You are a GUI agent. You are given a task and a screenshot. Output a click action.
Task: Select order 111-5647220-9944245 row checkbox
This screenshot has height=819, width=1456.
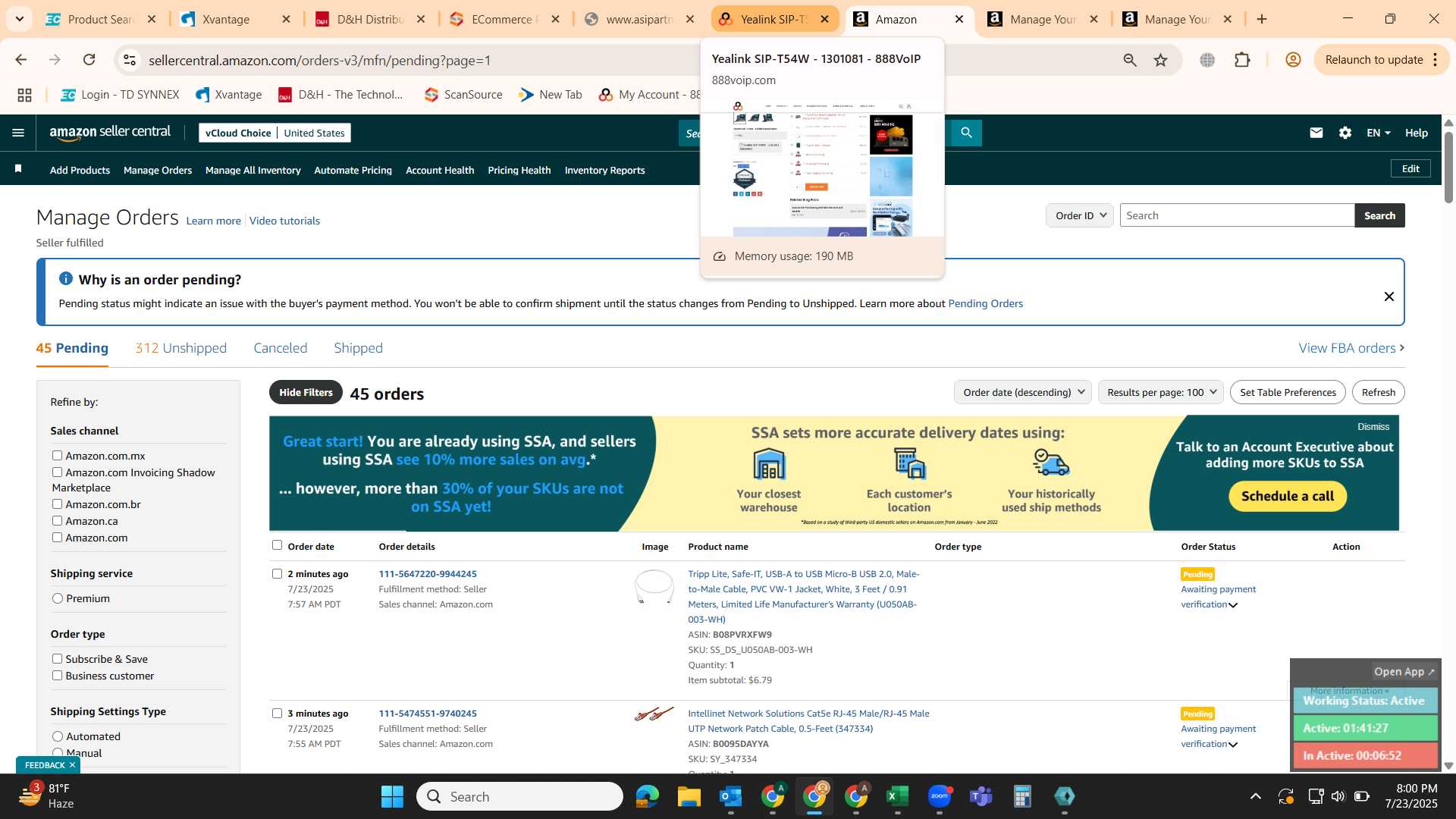point(277,573)
